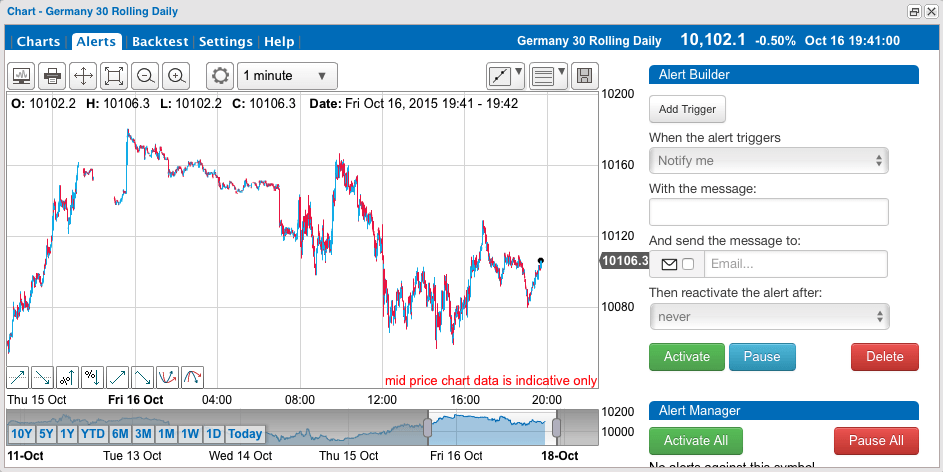Viewport: 943px width, 472px height.
Task: Click the Alert Manager panel header
Action: [784, 410]
